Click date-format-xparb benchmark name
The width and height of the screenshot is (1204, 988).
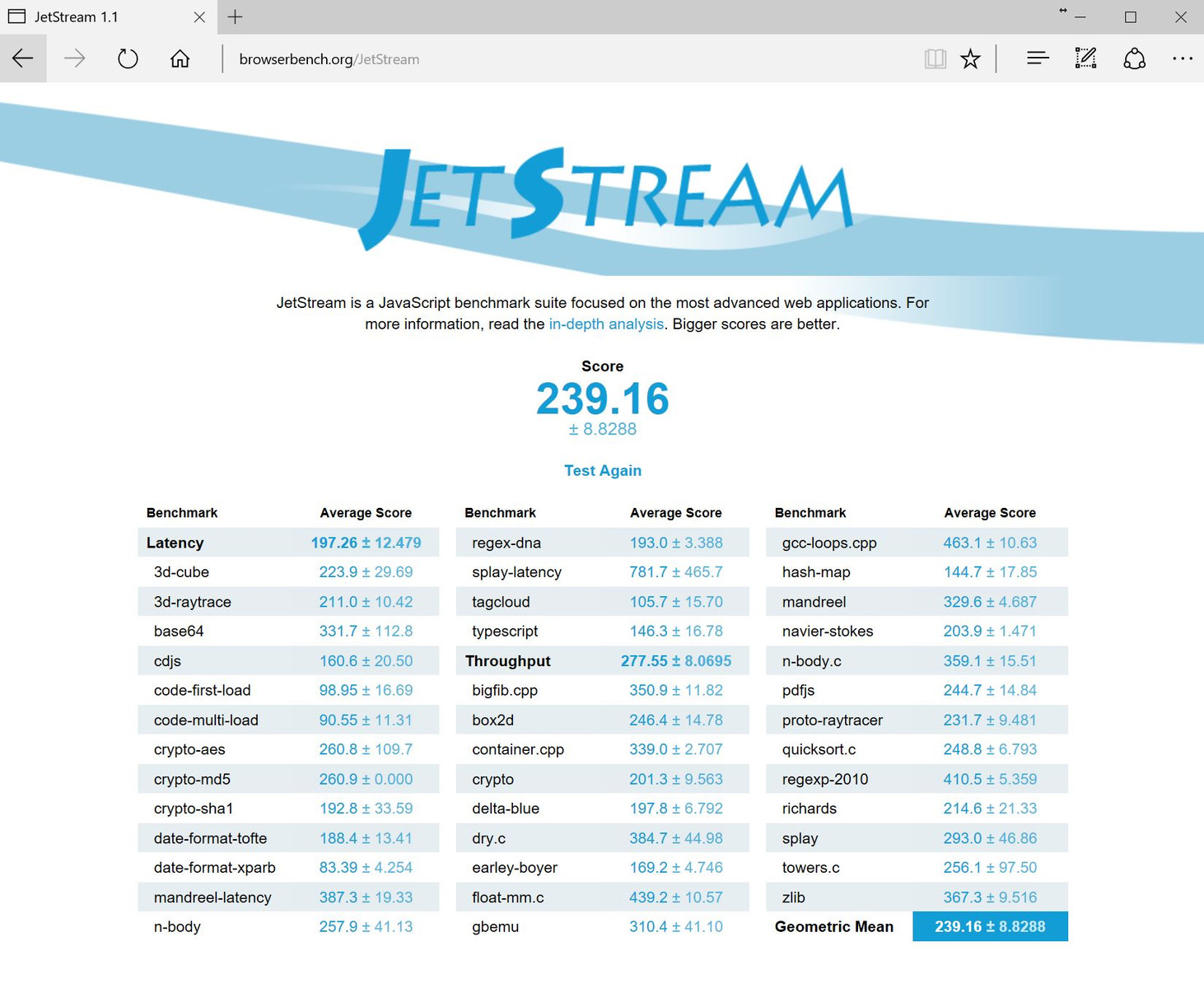(215, 868)
